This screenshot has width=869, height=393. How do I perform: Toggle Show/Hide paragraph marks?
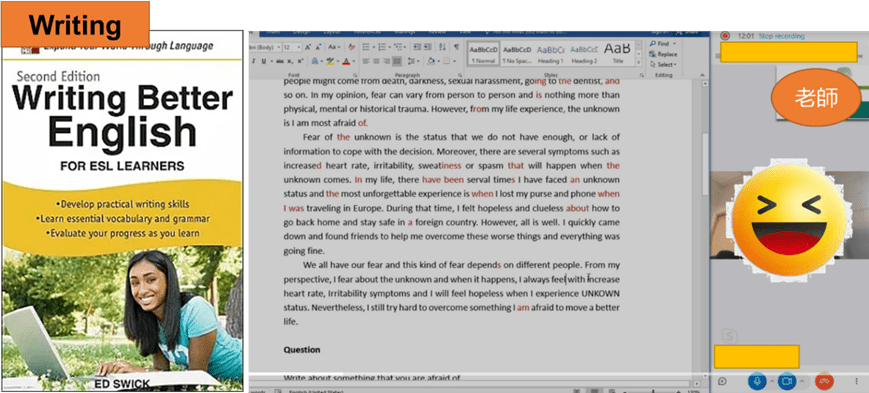click(x=457, y=47)
